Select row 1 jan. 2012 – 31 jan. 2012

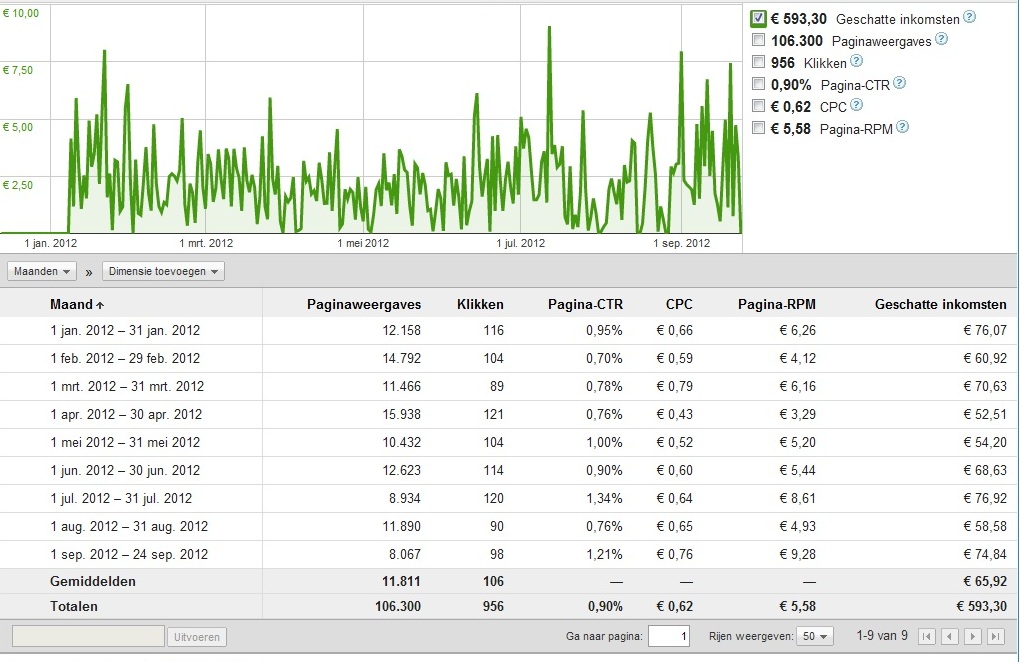509,330
